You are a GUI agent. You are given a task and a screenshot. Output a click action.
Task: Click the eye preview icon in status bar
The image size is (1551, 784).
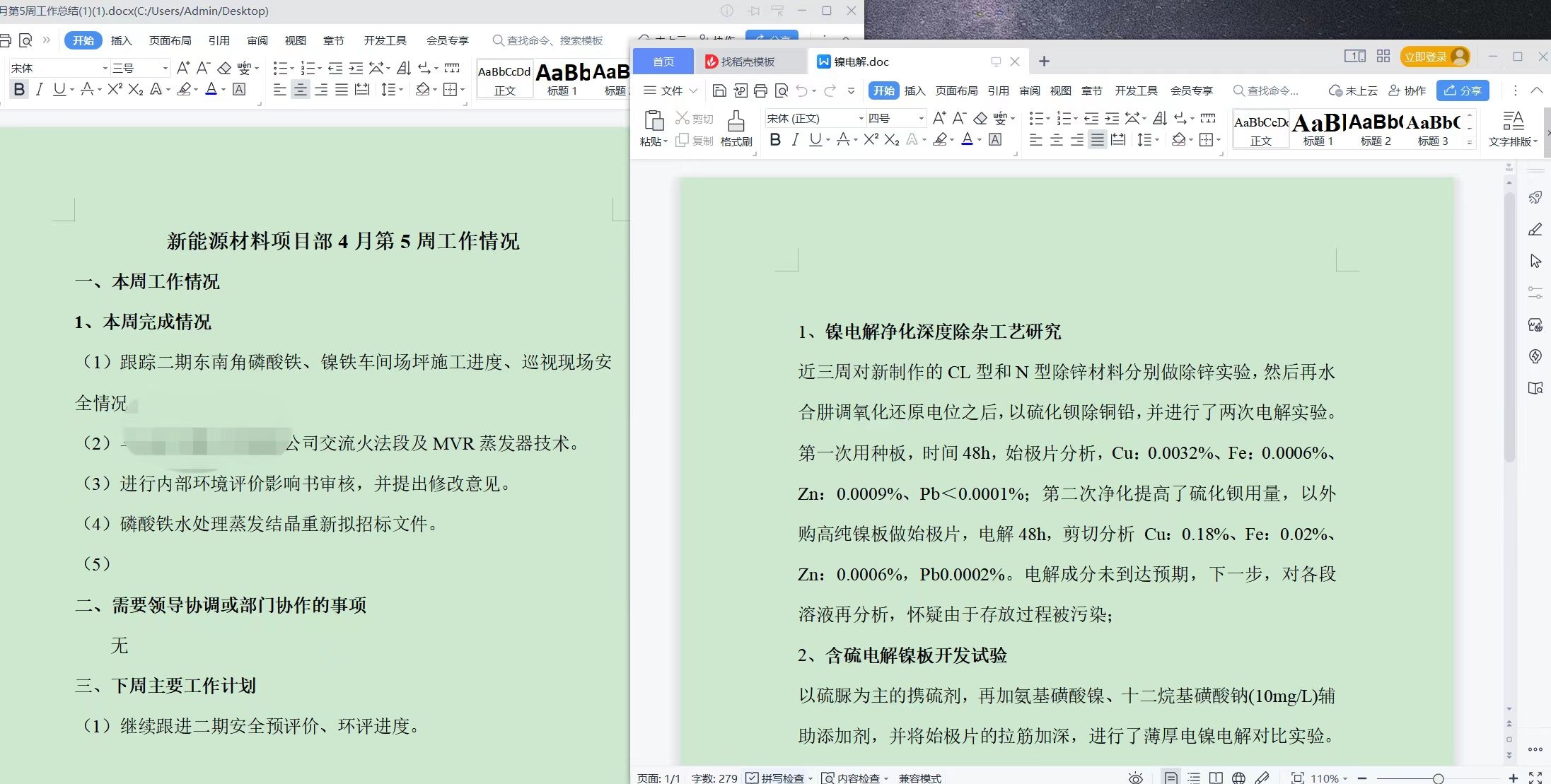click(1134, 777)
